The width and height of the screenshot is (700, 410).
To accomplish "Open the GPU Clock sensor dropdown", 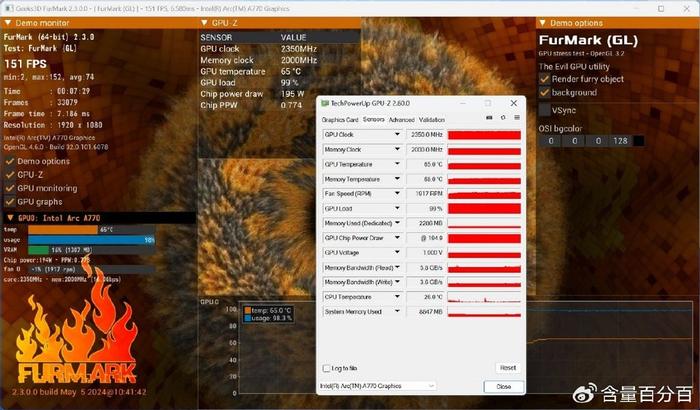I will (x=397, y=134).
